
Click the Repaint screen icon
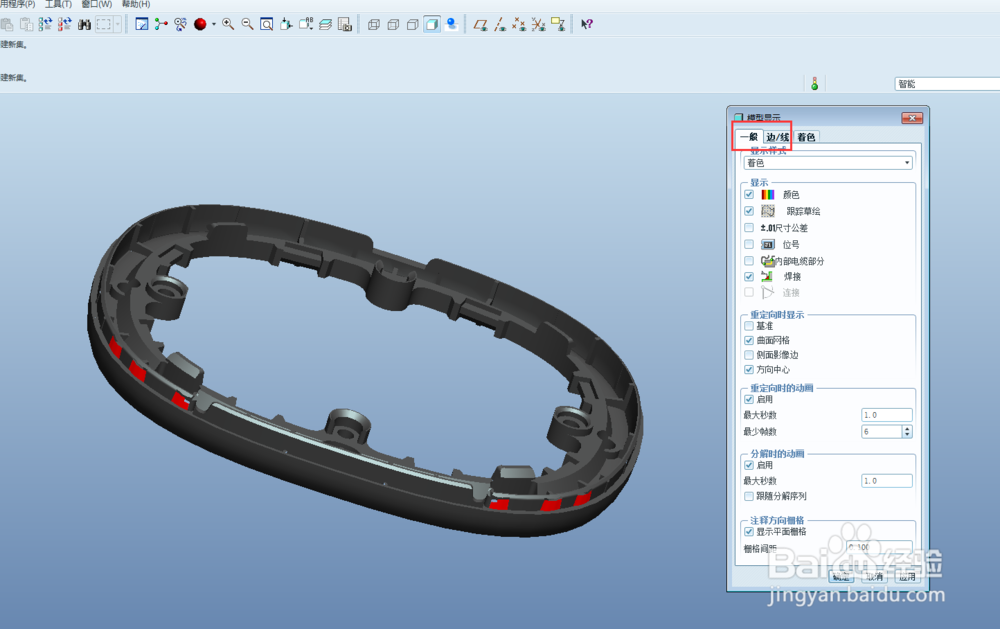(x=142, y=24)
